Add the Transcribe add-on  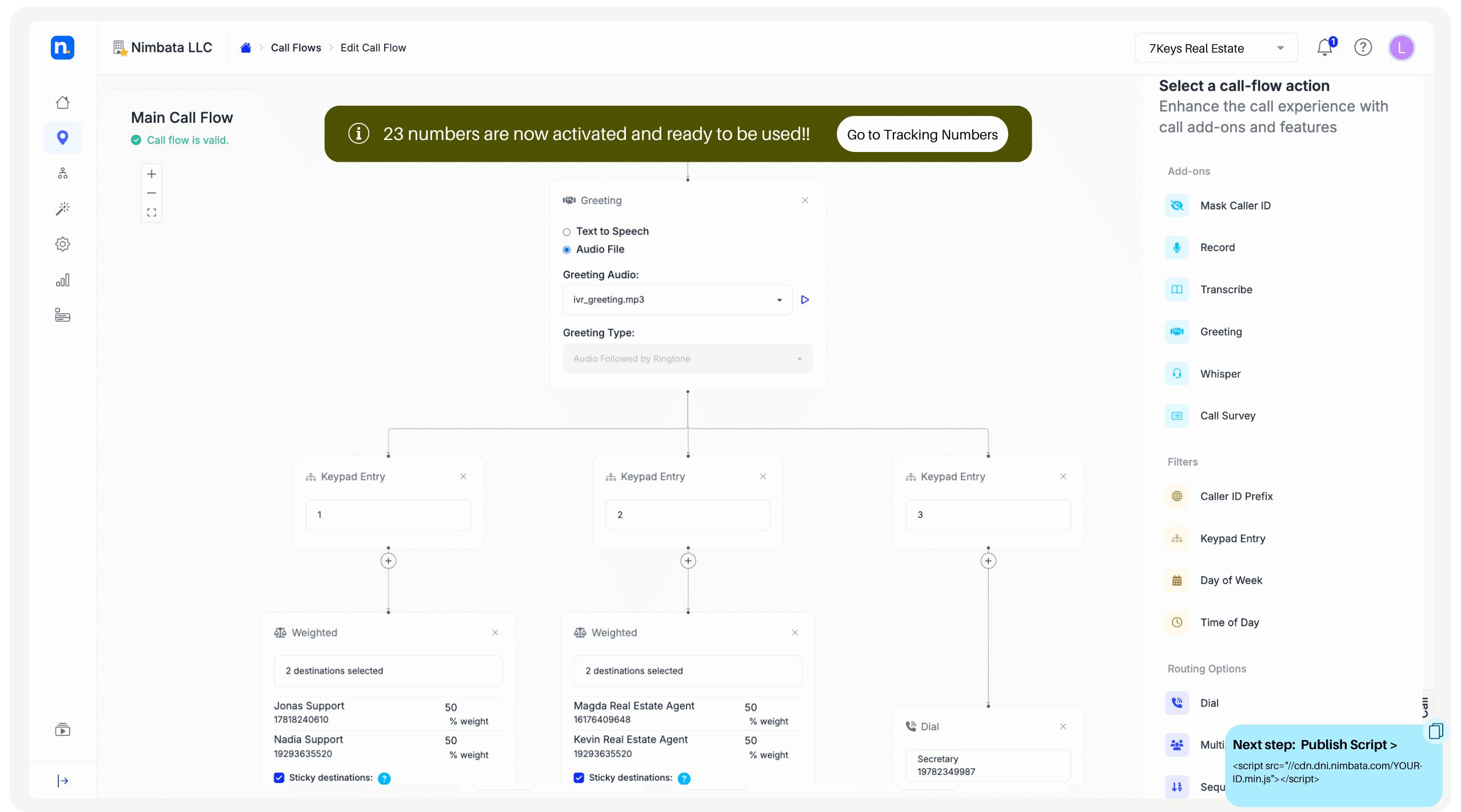1209,290
